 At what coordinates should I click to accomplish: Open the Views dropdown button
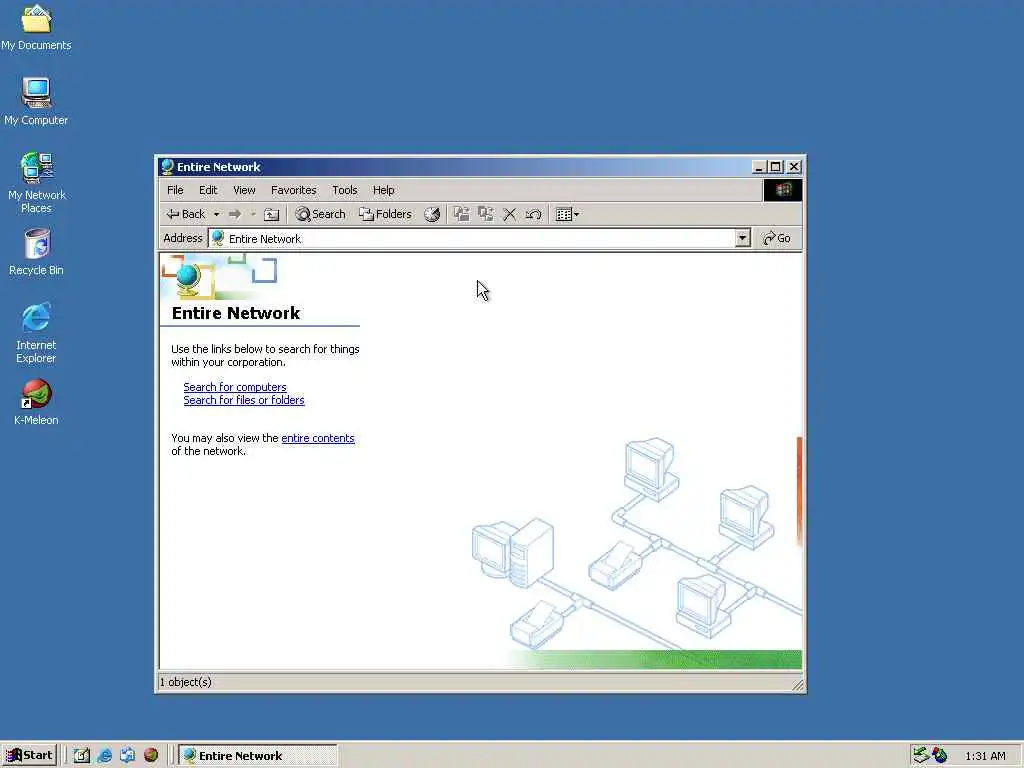(x=567, y=214)
